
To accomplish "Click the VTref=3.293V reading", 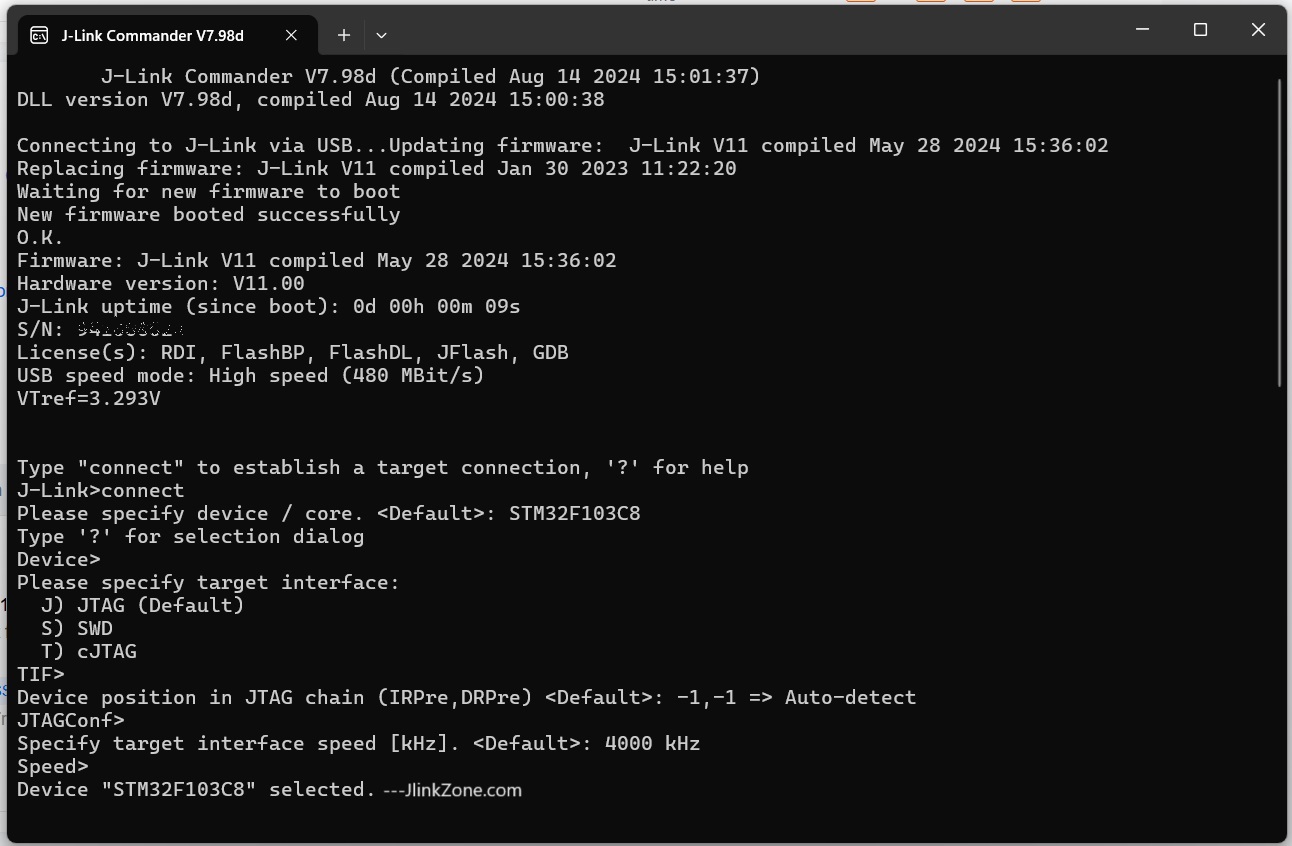I will tap(89, 399).
